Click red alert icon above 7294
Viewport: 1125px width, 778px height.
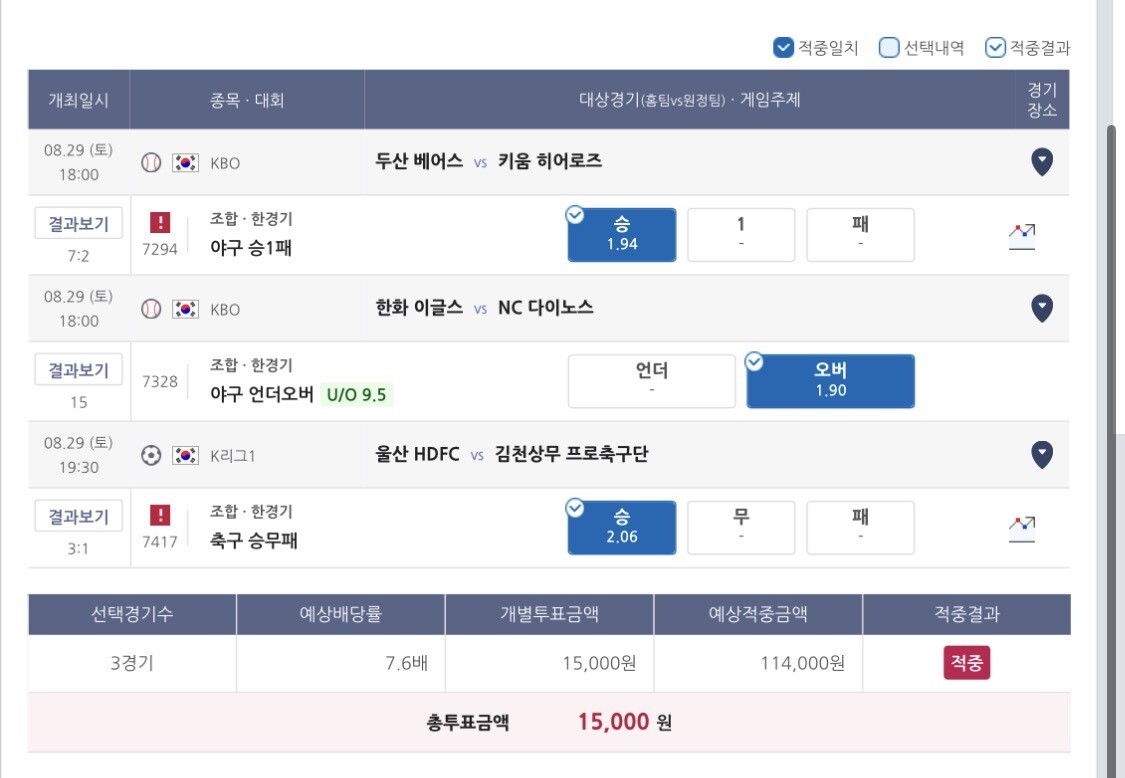(160, 222)
